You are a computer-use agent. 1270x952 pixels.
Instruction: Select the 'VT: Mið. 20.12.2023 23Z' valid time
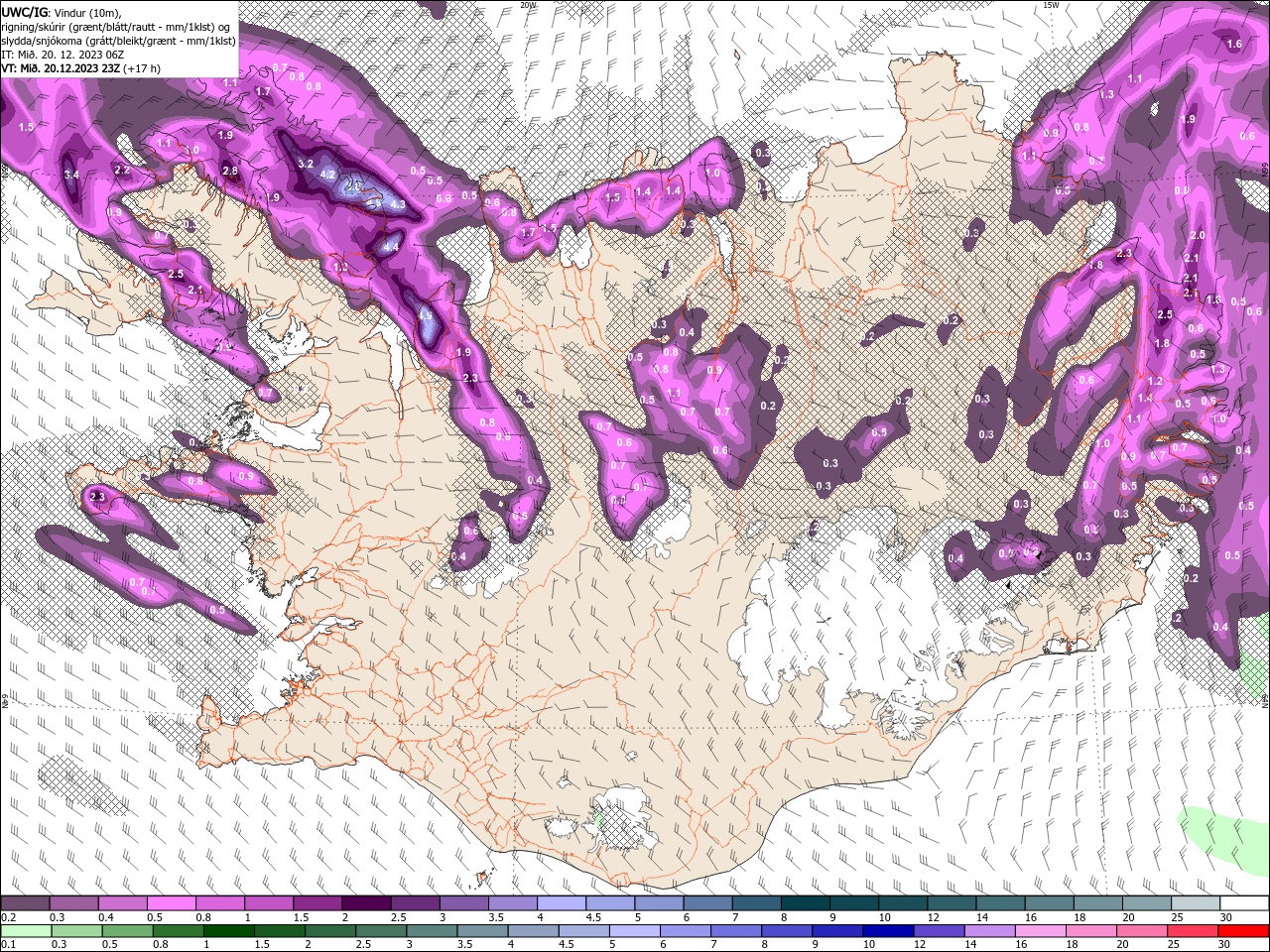coord(60,68)
